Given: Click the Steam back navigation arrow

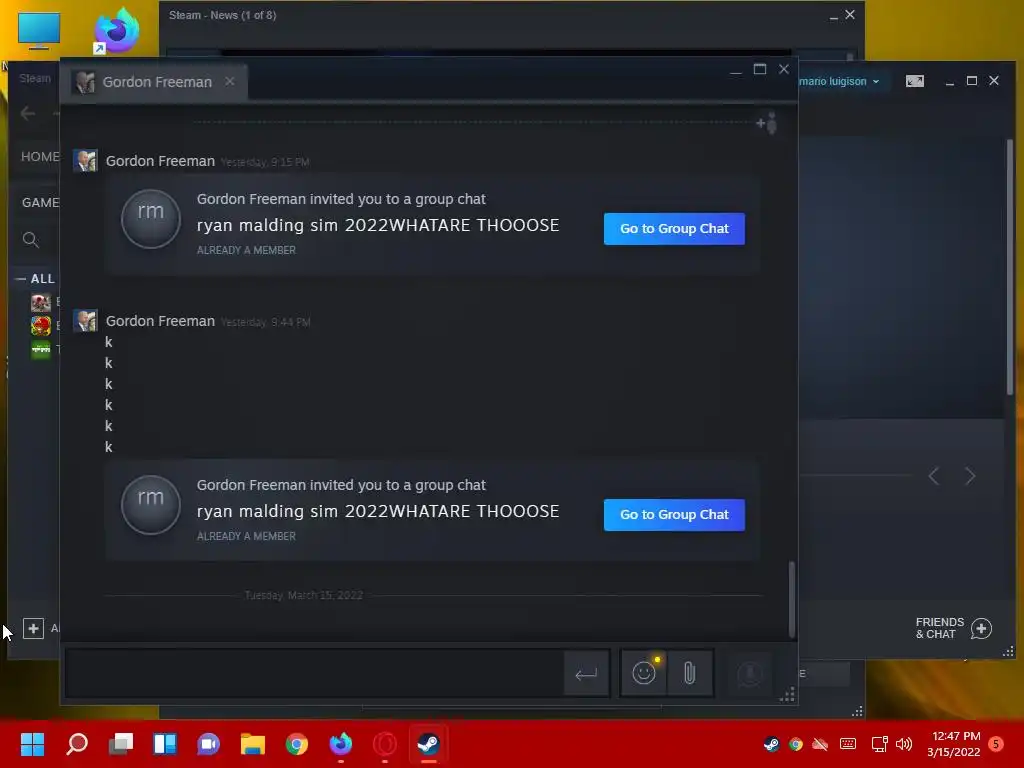Looking at the screenshot, I should click(27, 114).
